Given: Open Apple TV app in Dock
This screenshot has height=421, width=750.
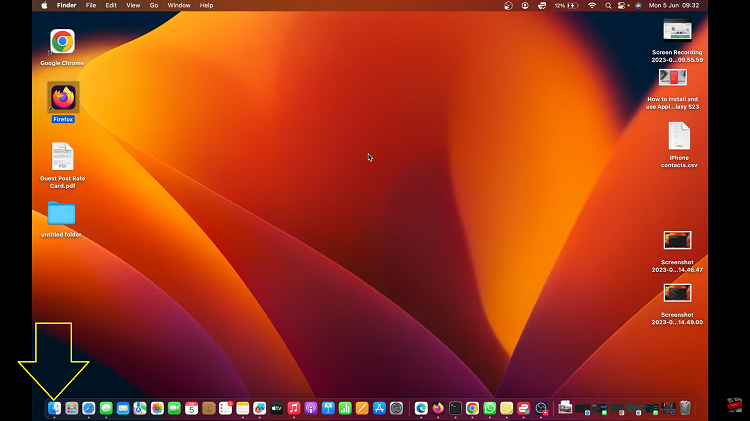Looking at the screenshot, I should 276,408.
